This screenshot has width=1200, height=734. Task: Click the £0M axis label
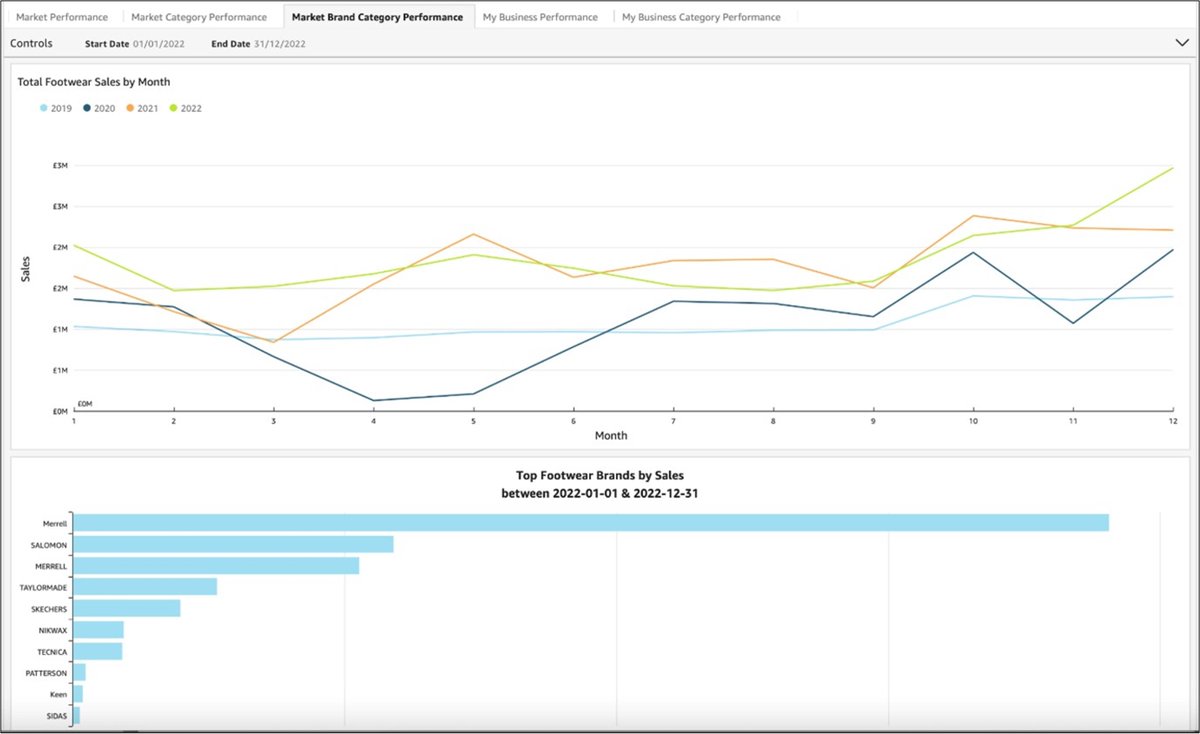(60, 411)
